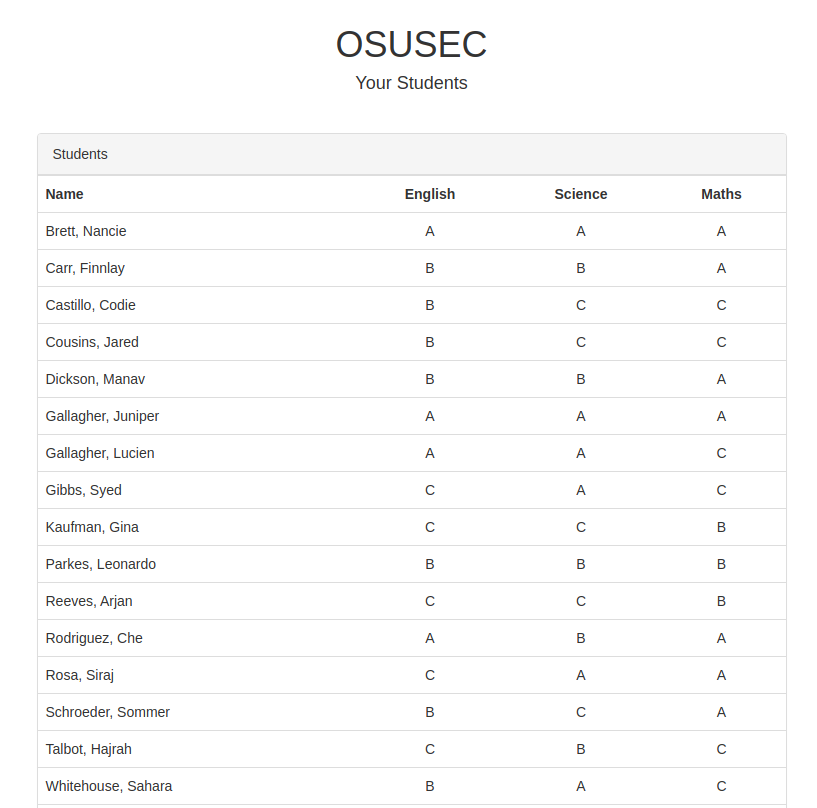Click Lucien Gallagher's Maths grade
The image size is (817, 808).
tap(721, 453)
